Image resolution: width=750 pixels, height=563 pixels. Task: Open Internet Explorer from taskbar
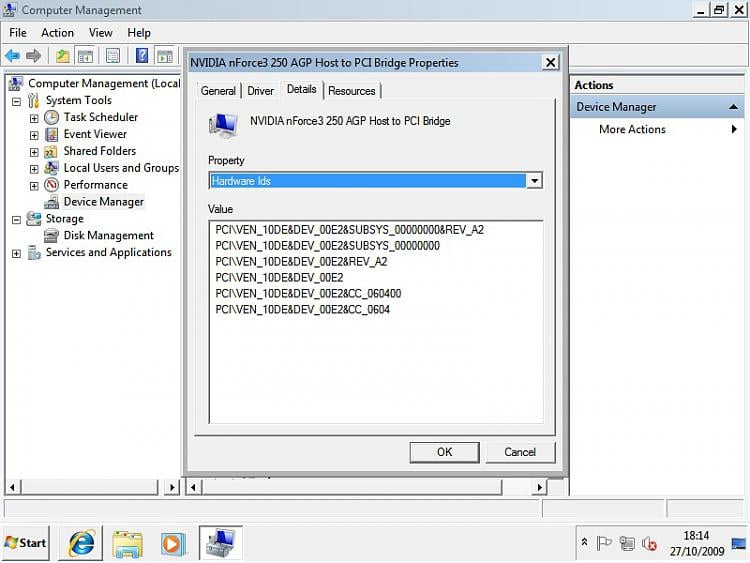tap(80, 543)
